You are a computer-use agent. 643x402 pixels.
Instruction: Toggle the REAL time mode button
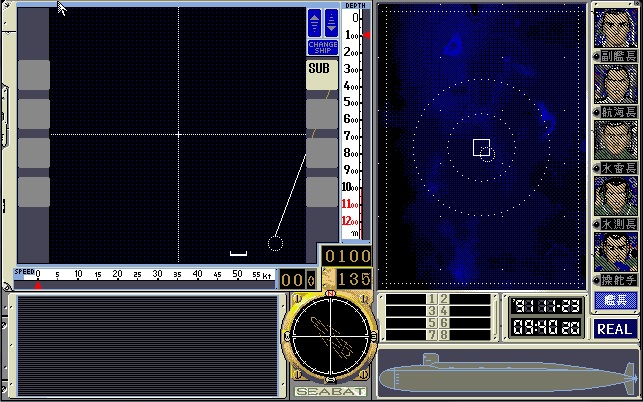[x=615, y=328]
